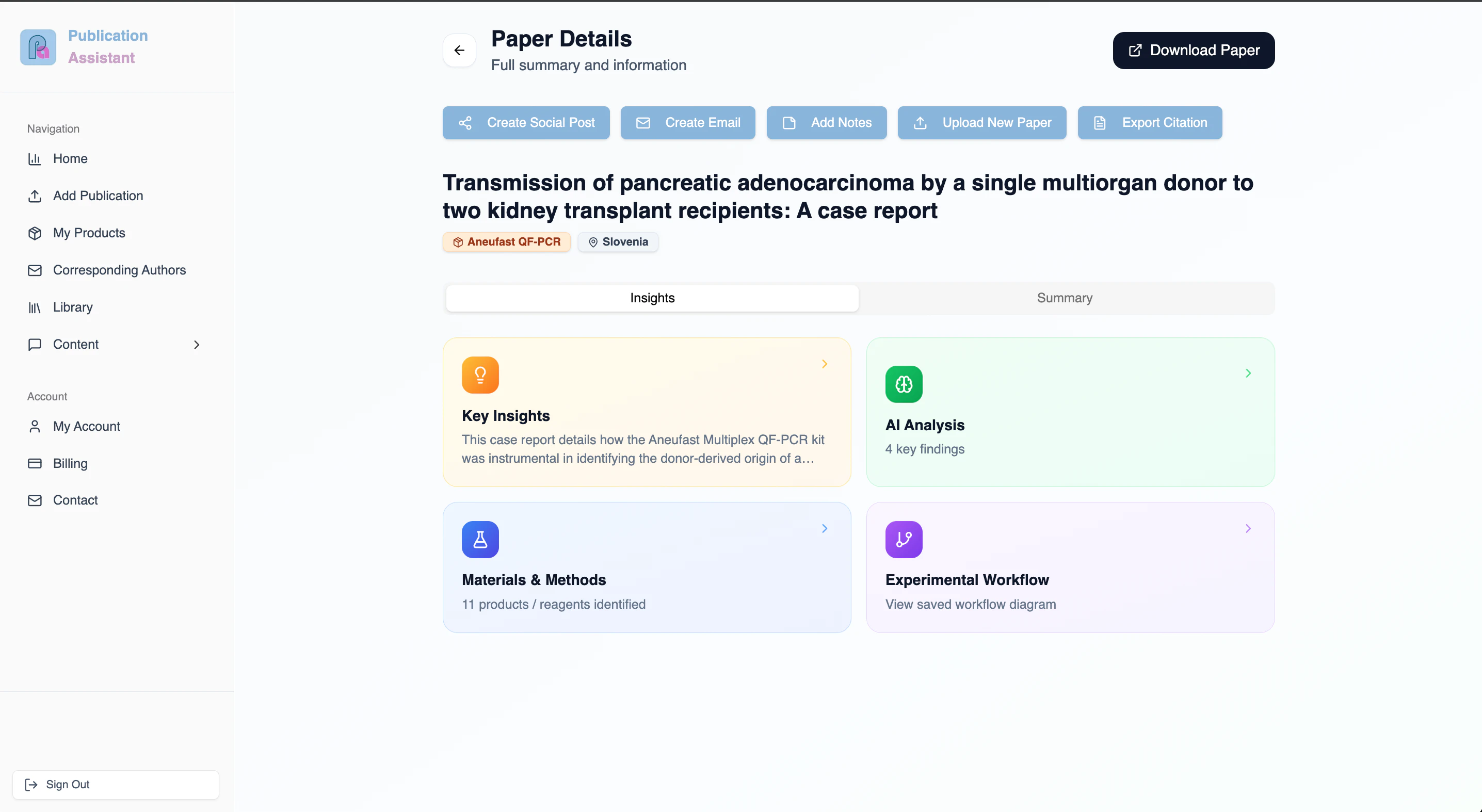Open Corresponding Authors in navigation

pos(119,270)
